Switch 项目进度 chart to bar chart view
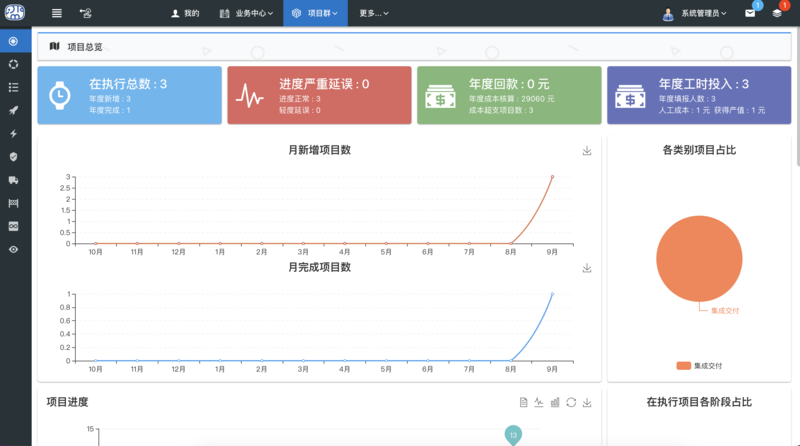The image size is (800, 446). tap(555, 402)
